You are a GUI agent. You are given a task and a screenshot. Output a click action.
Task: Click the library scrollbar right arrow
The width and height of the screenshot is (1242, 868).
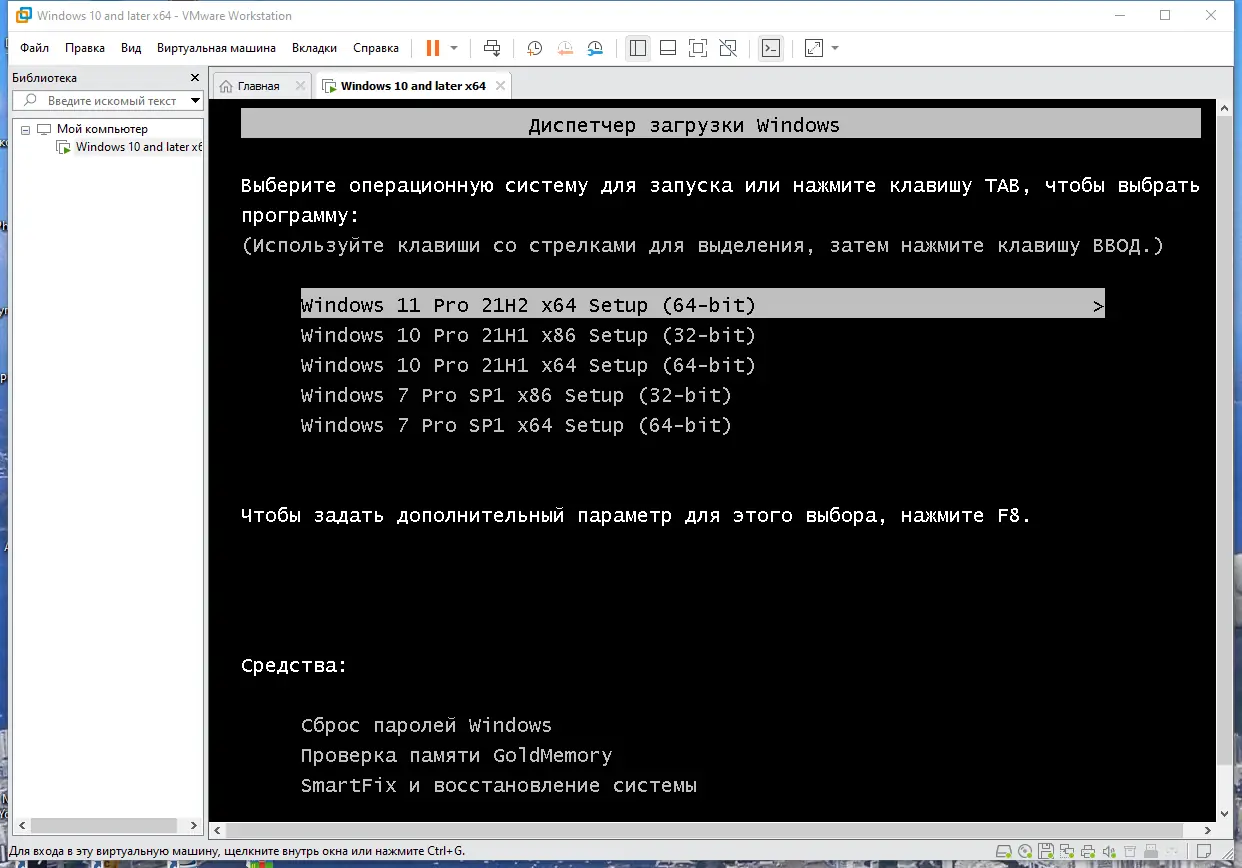[x=196, y=825]
